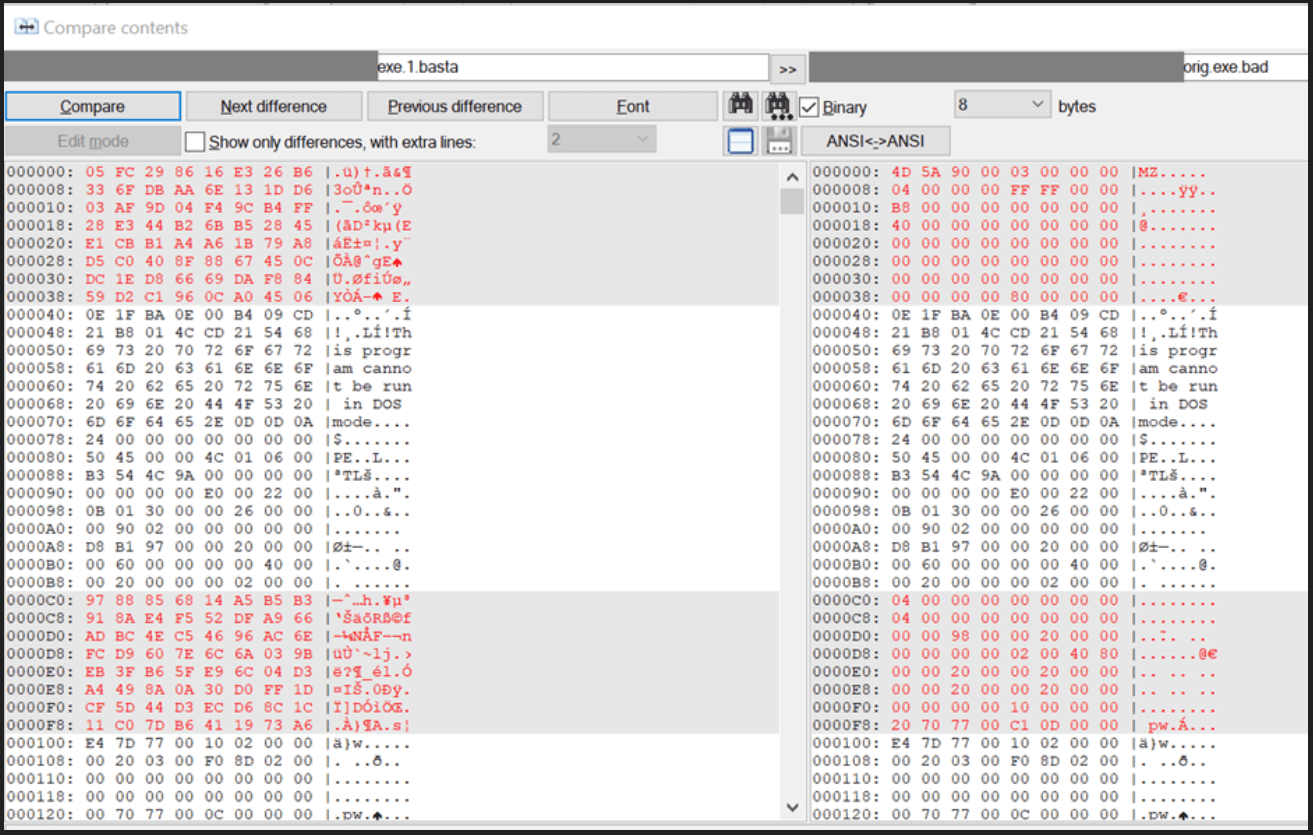Viewport: 1313px width, 835px height.
Task: Click left pane row 000018 with 28 E3 44
Action: [210, 225]
